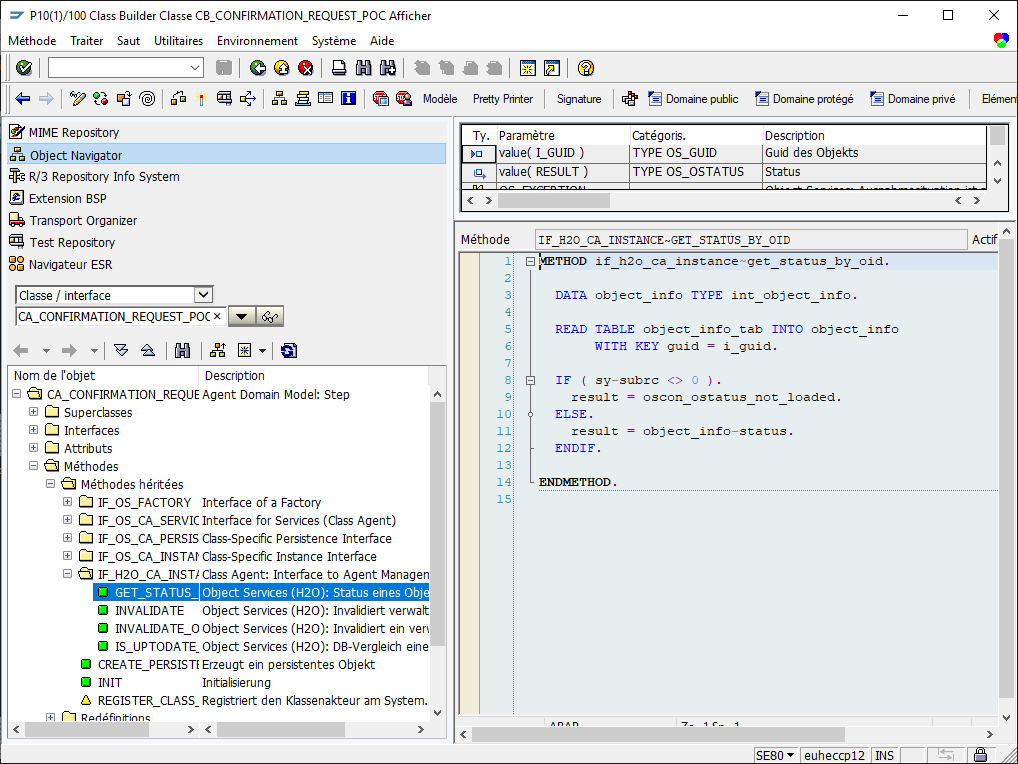Expand the Interfaces folder
The image size is (1018, 764).
34,430
